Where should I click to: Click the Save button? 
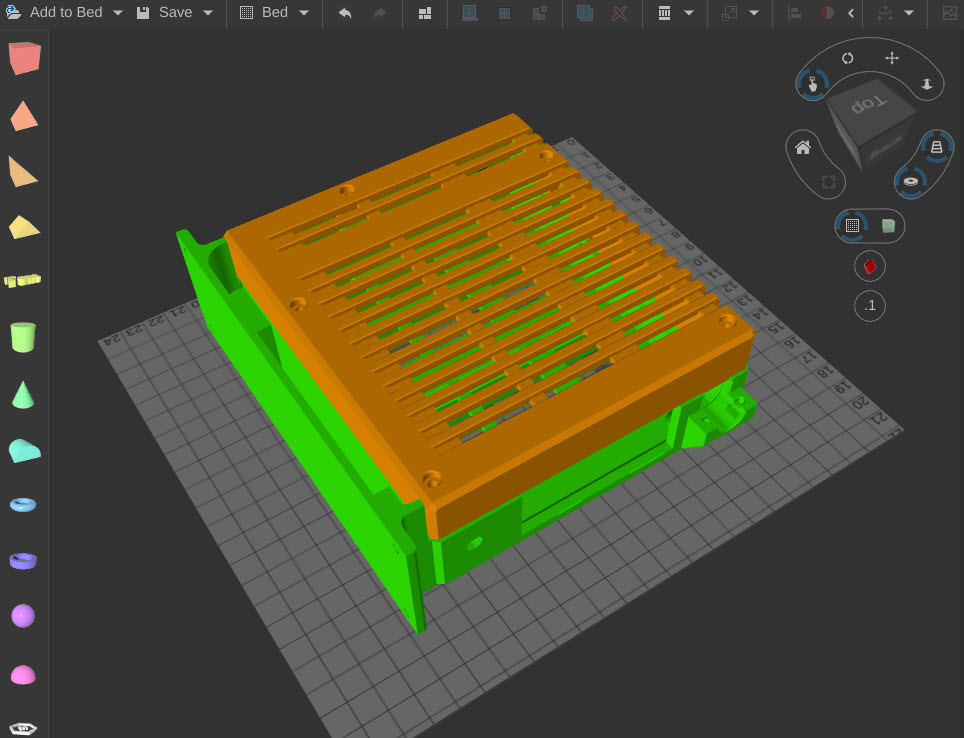click(x=165, y=12)
